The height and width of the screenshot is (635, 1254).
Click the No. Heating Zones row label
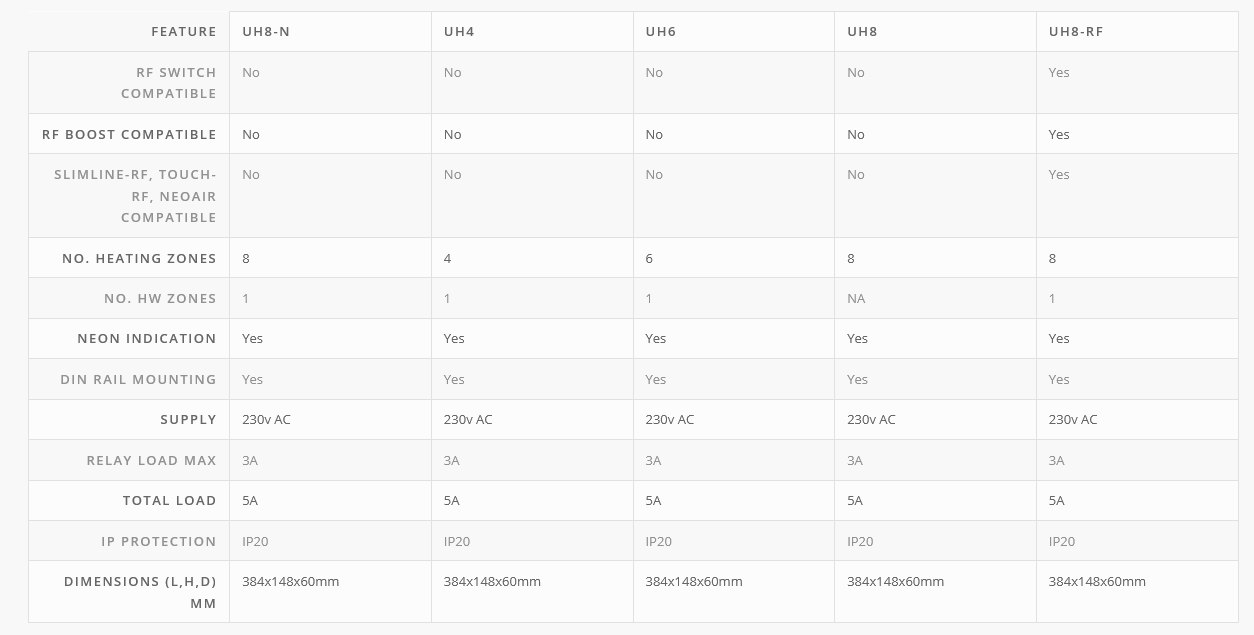pos(139,258)
